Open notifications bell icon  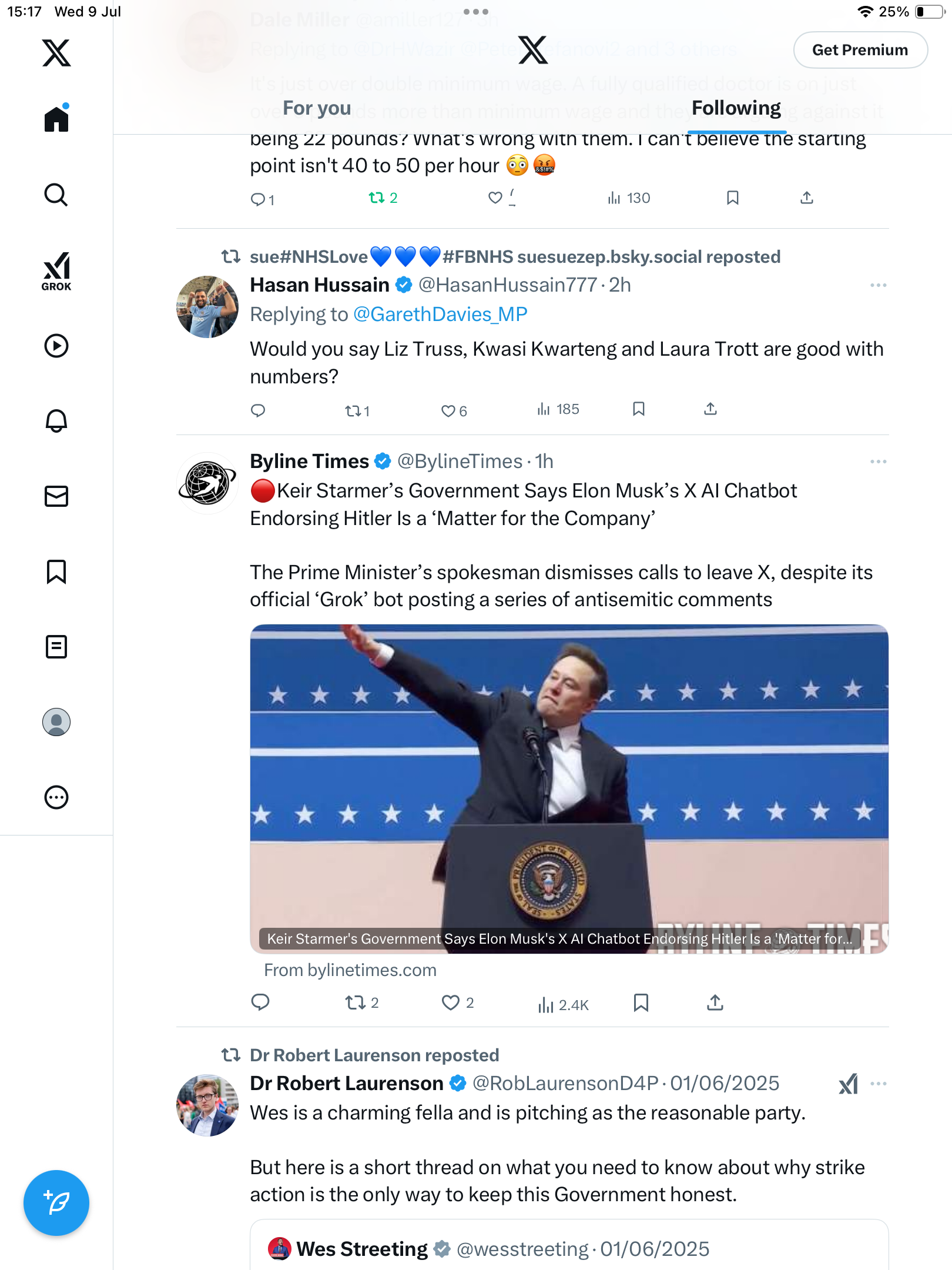pyautogui.click(x=56, y=420)
